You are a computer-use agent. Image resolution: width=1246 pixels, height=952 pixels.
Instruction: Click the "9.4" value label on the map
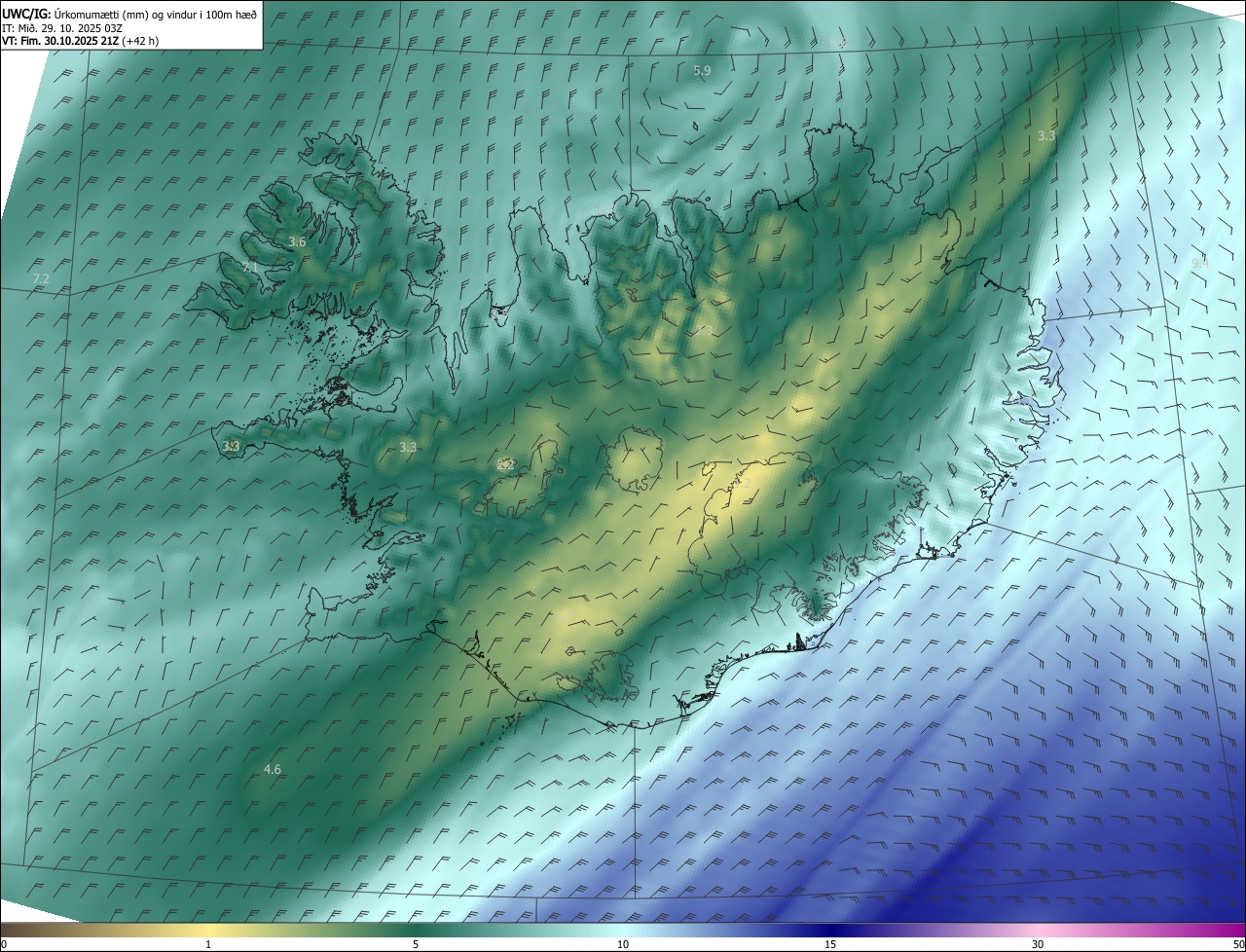coord(1200,263)
